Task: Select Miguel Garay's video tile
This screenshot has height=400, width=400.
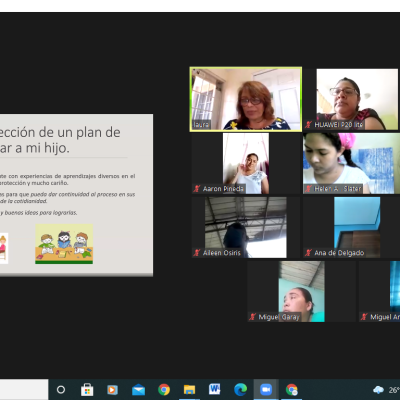Action: (x=301, y=291)
